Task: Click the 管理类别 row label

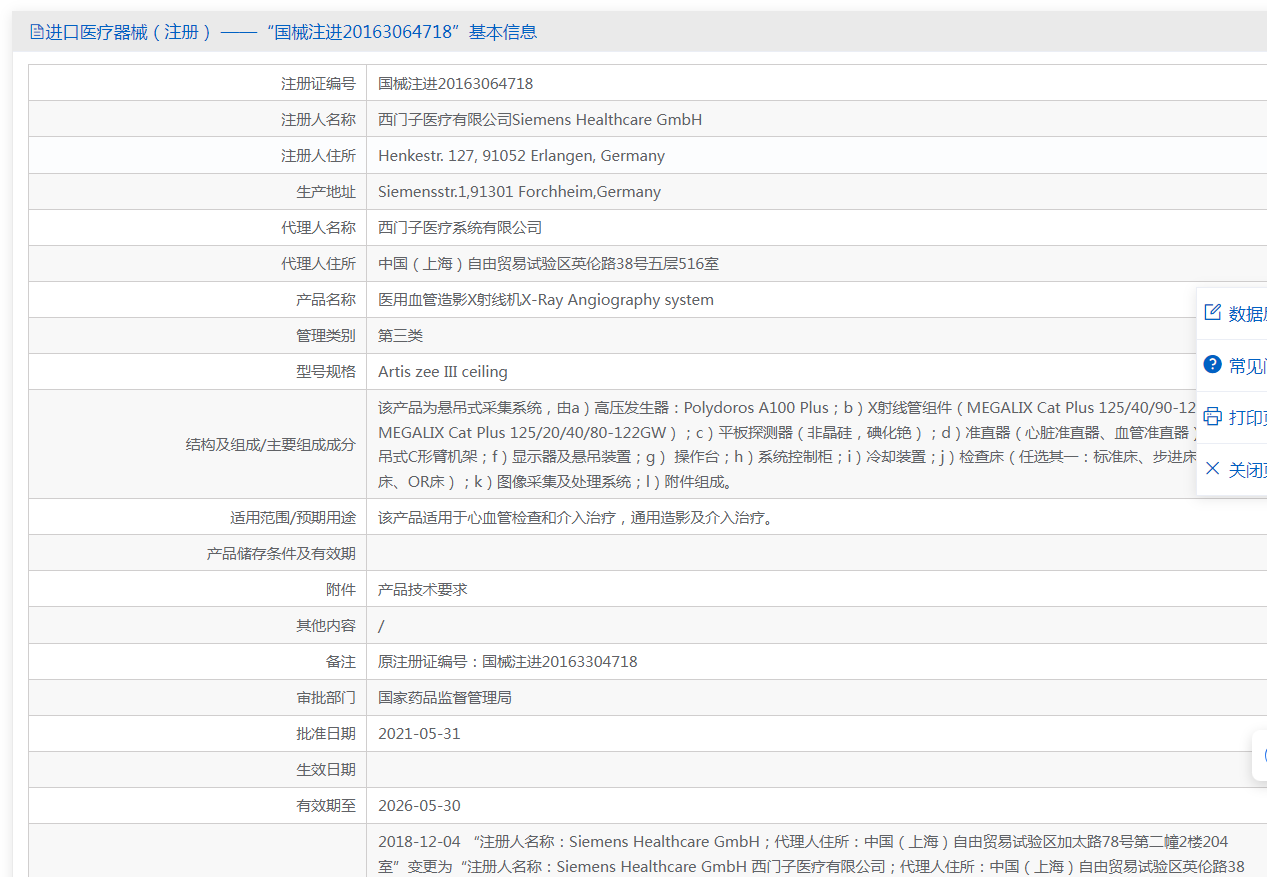Action: tap(326, 336)
